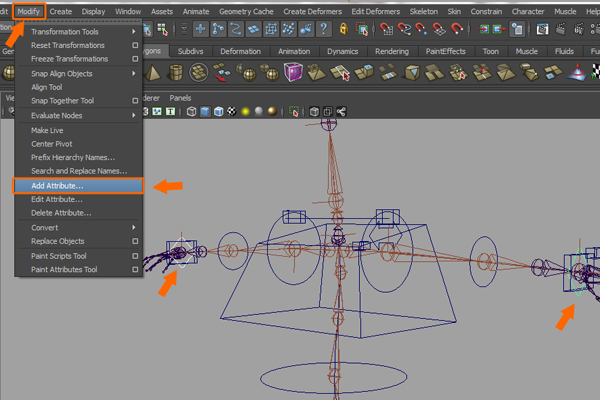Choose Delete Attribute menu entry
The width and height of the screenshot is (600, 400).
pos(78,213)
